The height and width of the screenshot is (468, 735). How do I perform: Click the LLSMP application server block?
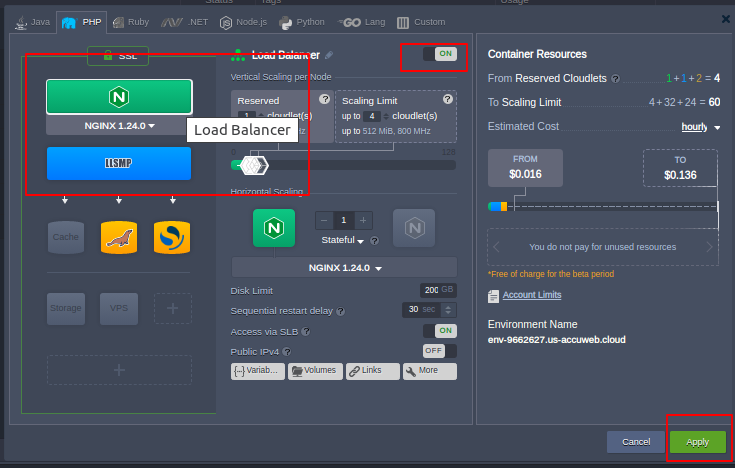[x=119, y=163]
